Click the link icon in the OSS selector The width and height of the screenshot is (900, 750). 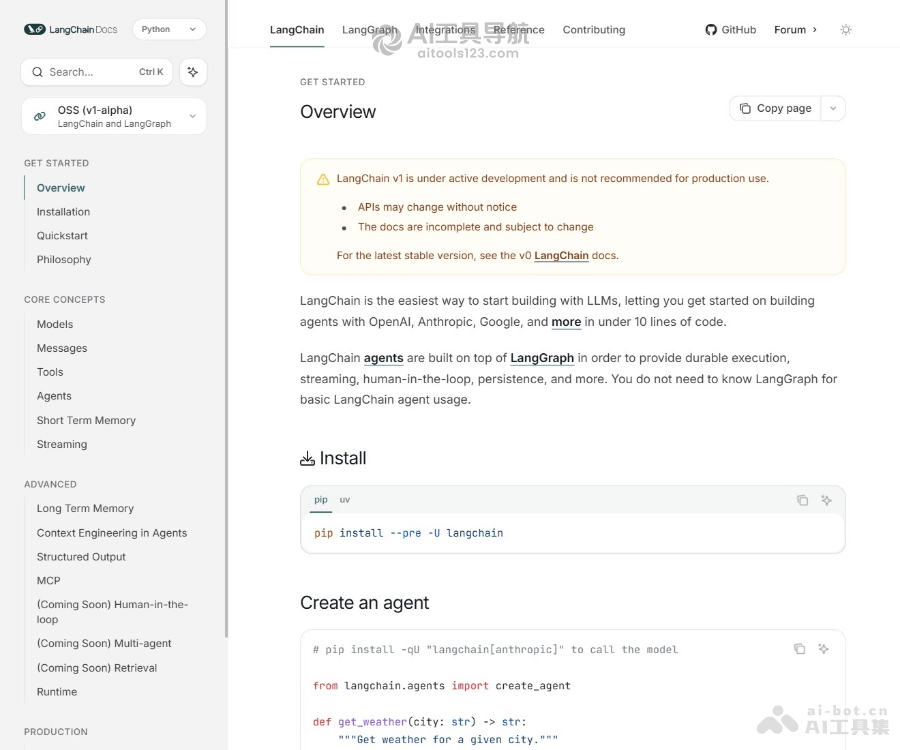coord(40,116)
